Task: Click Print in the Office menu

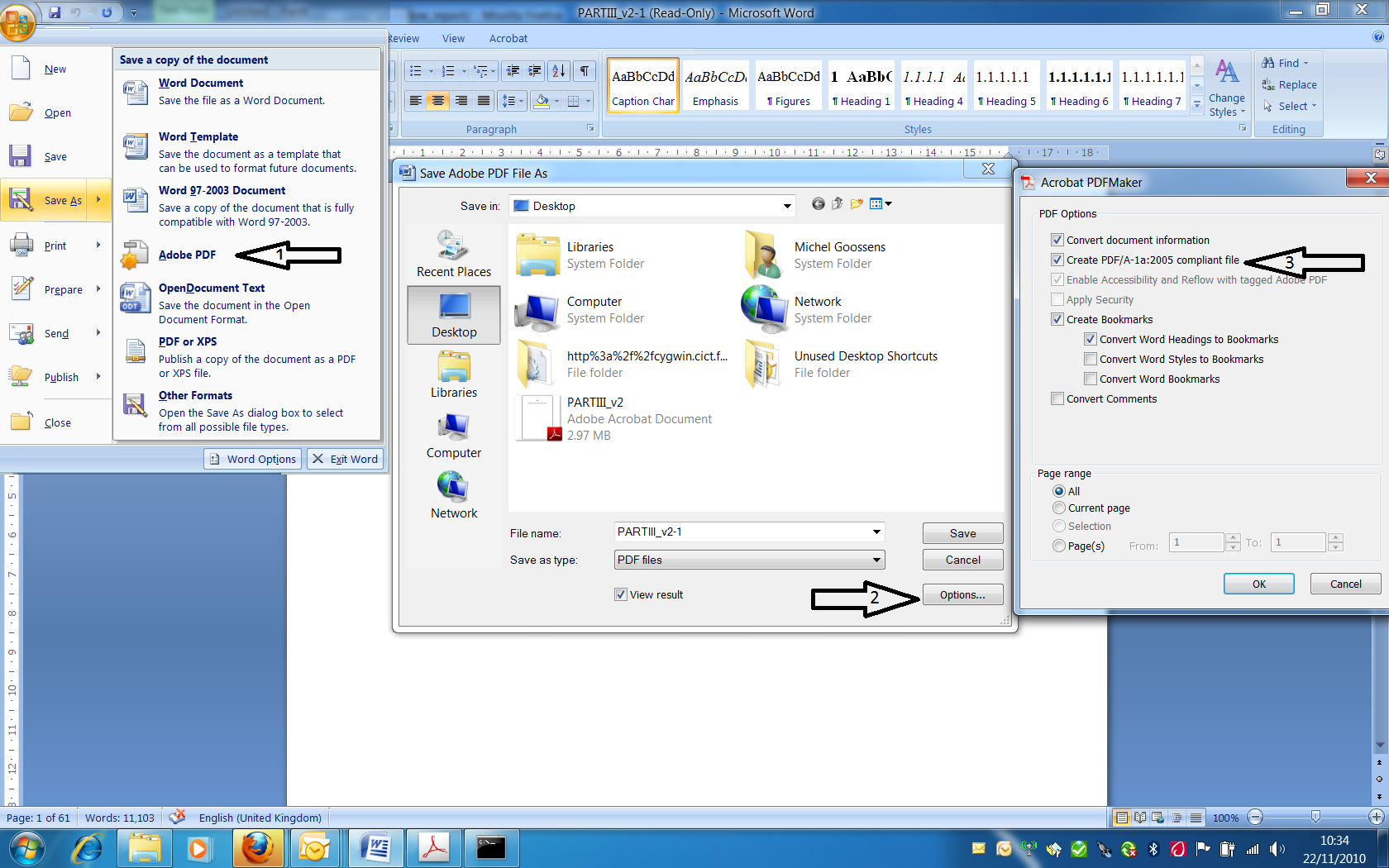Action: [55, 246]
